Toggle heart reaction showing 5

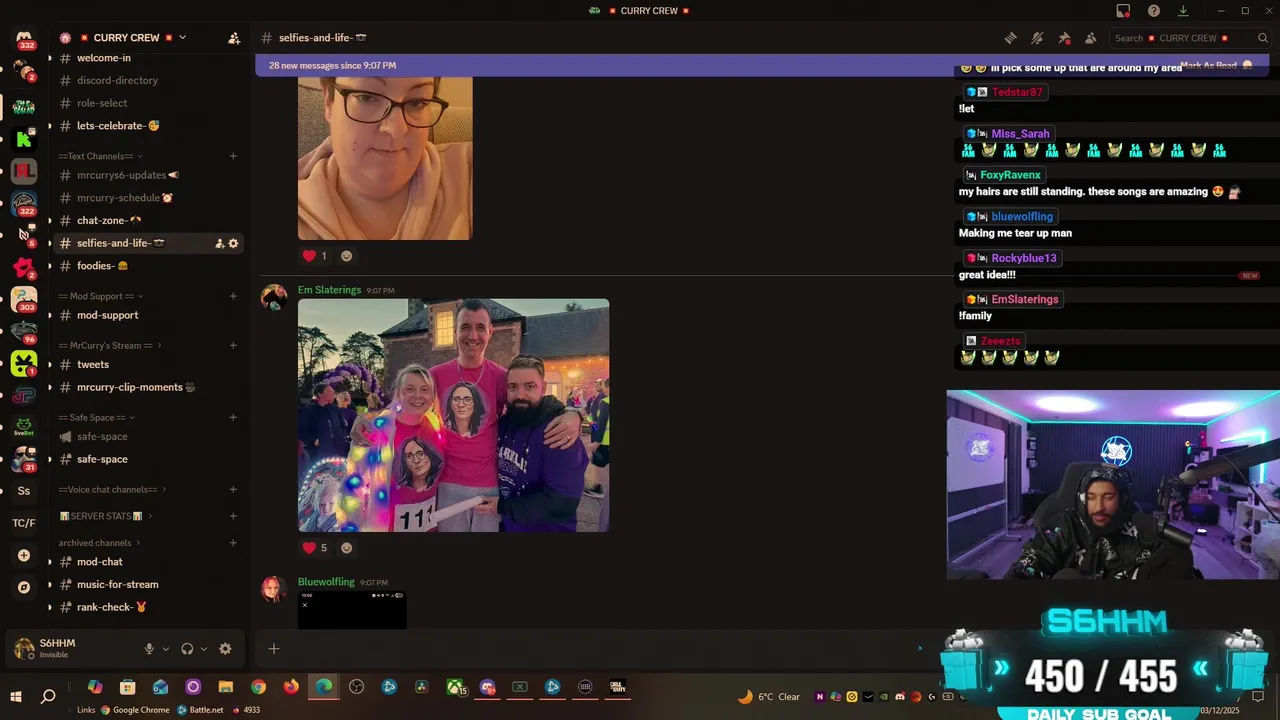[315, 548]
